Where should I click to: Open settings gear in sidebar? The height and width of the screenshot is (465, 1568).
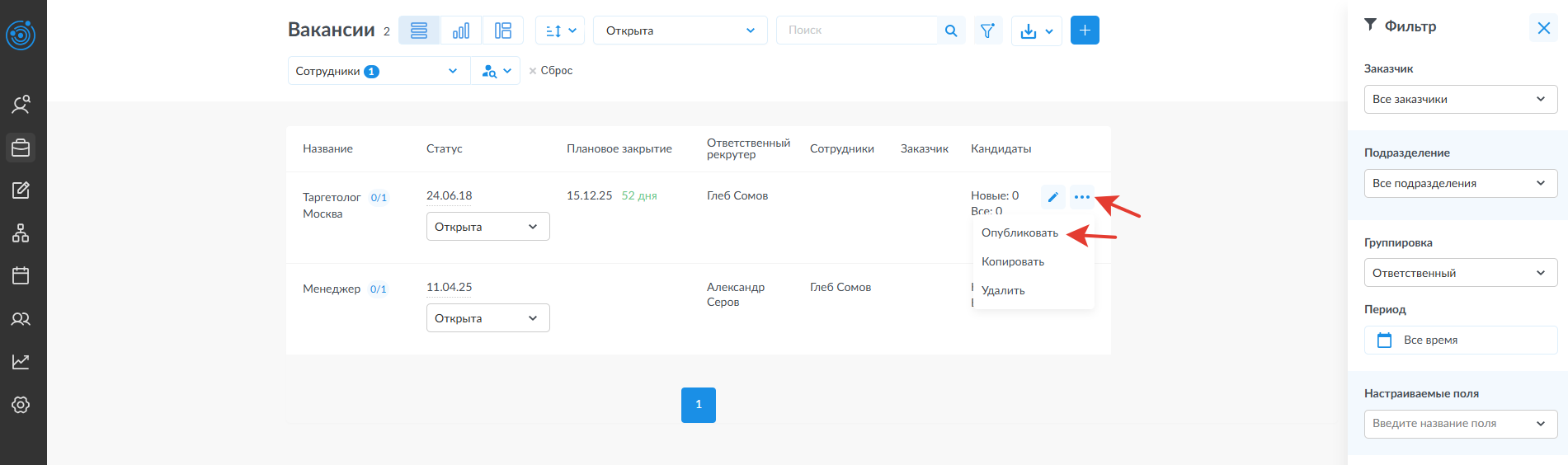[21, 405]
